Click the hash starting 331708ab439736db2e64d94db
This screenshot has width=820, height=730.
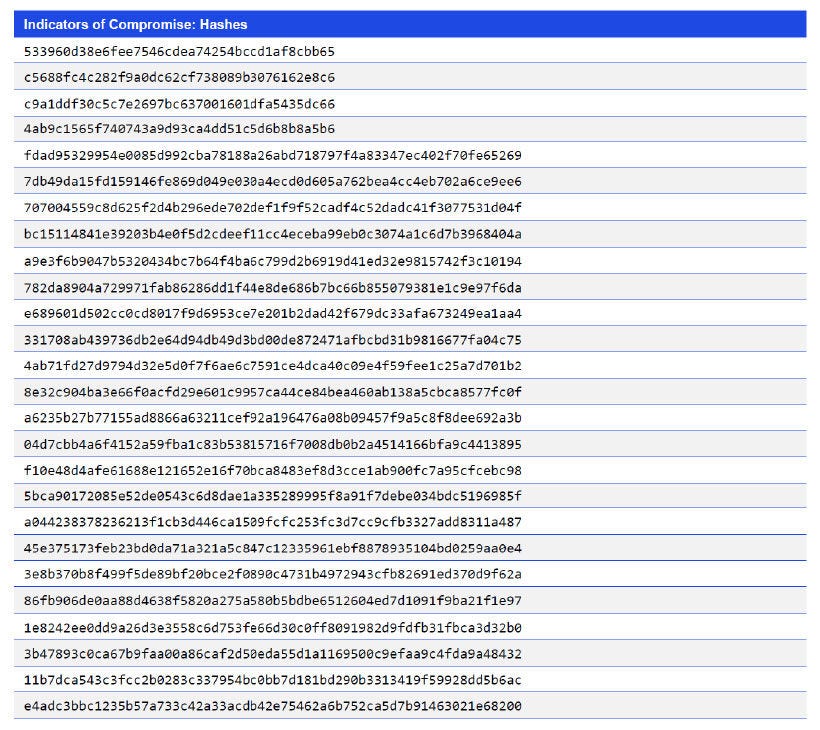(x=200, y=341)
